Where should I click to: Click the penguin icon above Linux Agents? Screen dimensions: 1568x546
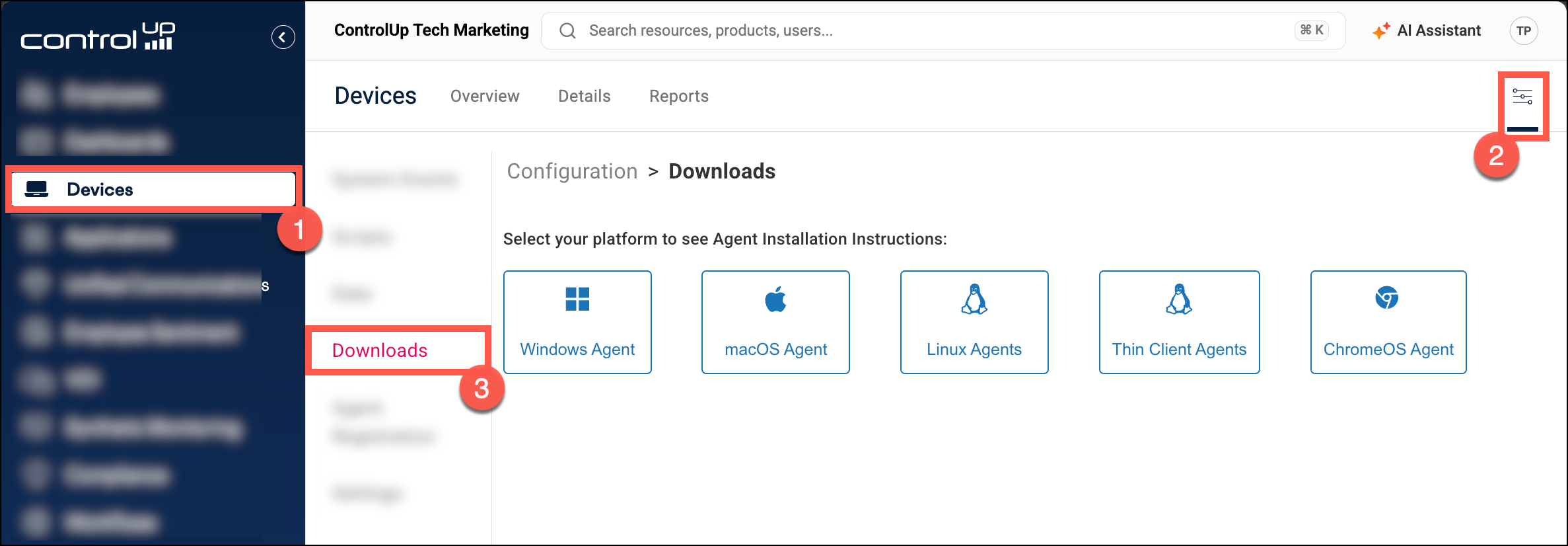[974, 299]
